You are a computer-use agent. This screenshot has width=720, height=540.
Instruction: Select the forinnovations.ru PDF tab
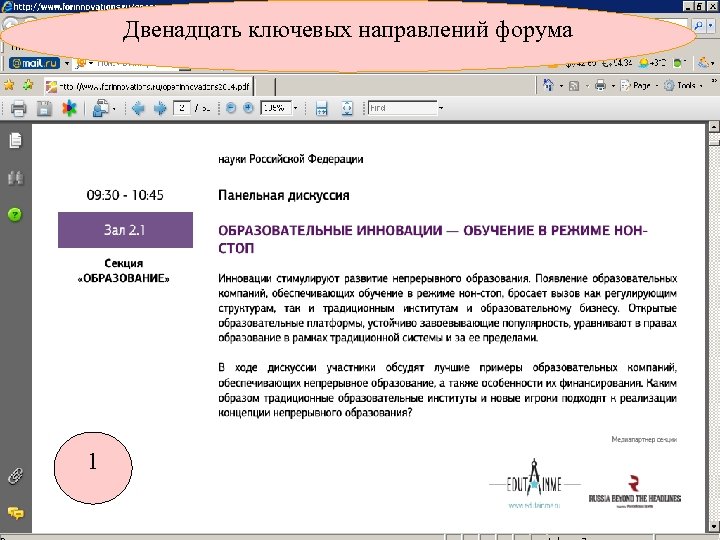[x=149, y=86]
